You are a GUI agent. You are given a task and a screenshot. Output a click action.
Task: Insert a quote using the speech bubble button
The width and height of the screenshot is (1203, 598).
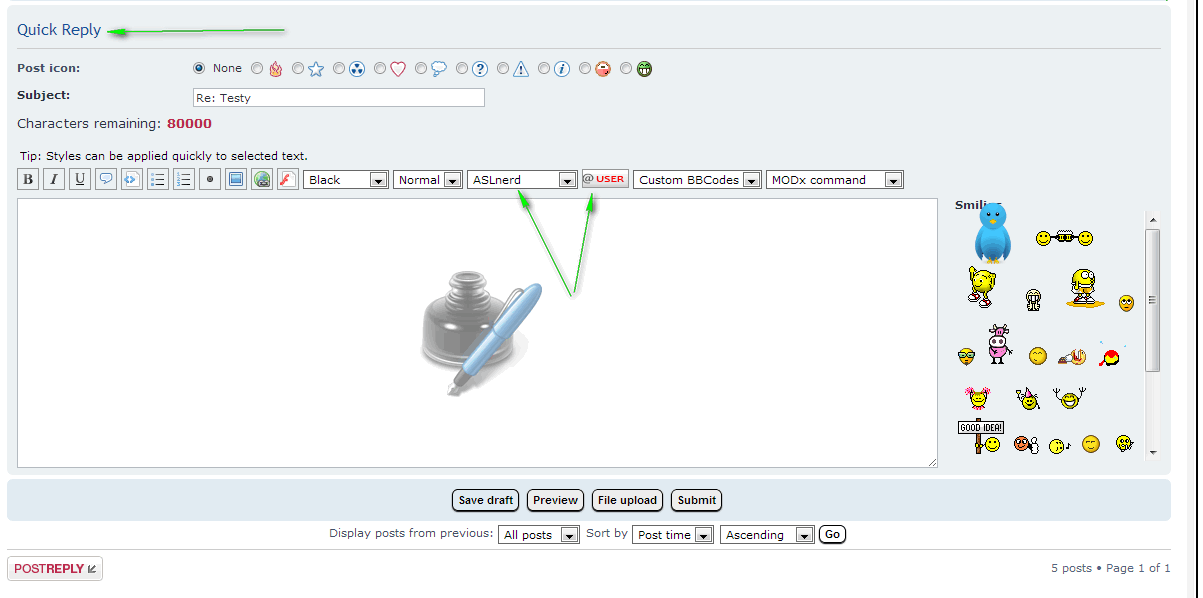tap(106, 180)
